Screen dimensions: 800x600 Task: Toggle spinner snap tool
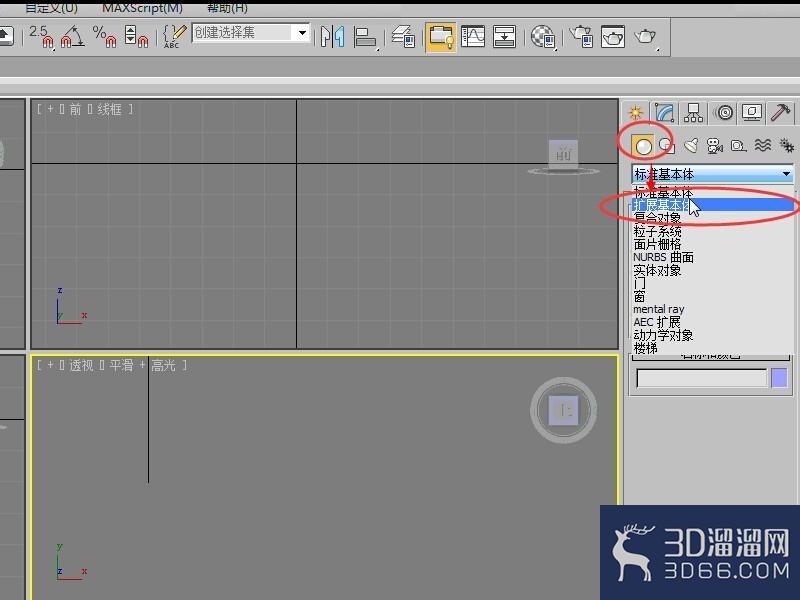pyautogui.click(x=136, y=36)
